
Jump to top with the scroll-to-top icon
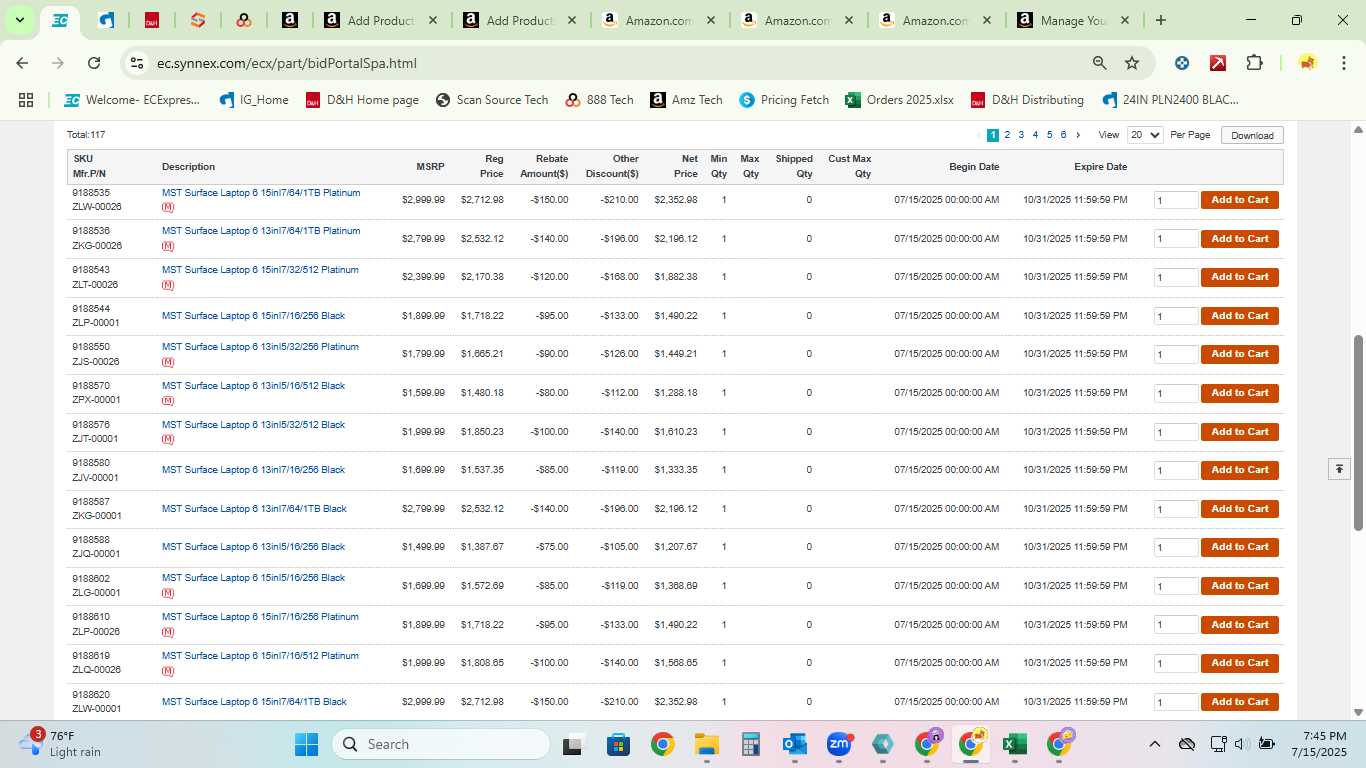1339,469
